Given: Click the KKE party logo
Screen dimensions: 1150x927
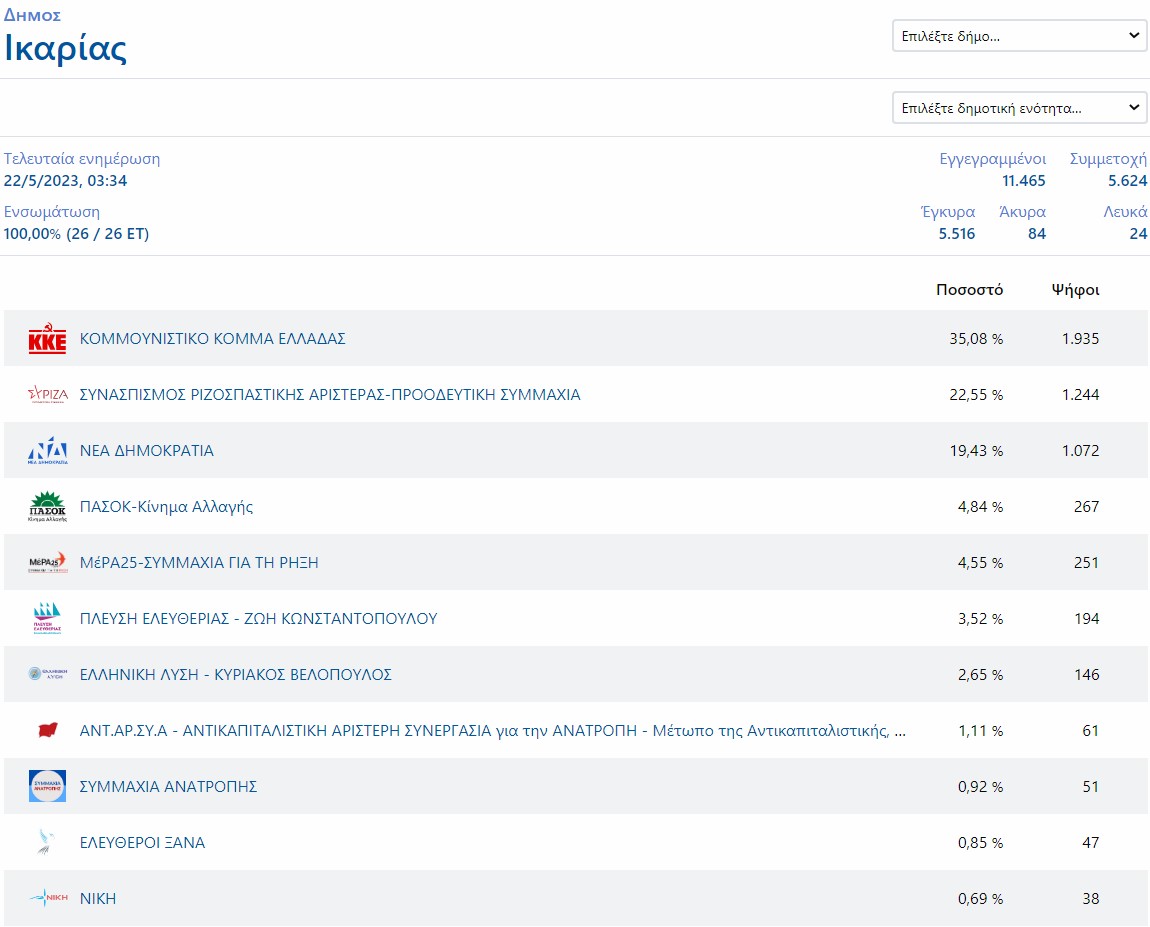Looking at the screenshot, I should pyautogui.click(x=47, y=338).
